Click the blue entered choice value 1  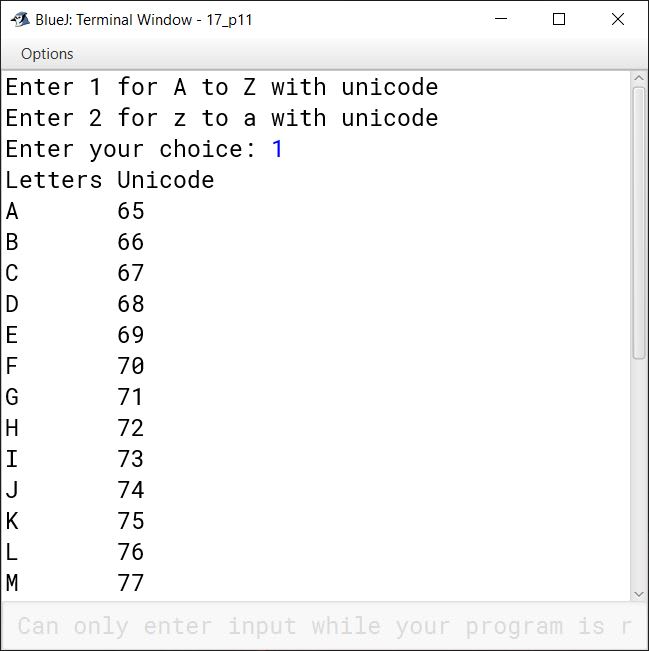(x=277, y=149)
